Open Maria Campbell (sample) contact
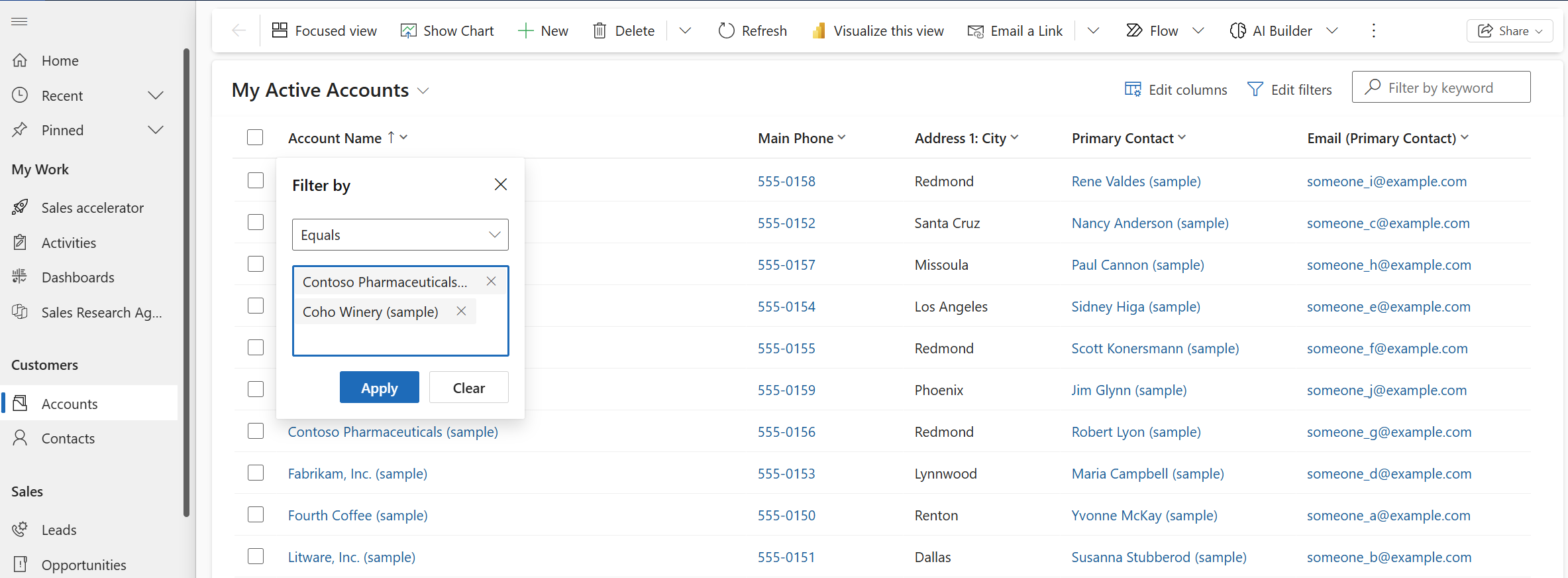The width and height of the screenshot is (1568, 578). tap(1148, 473)
